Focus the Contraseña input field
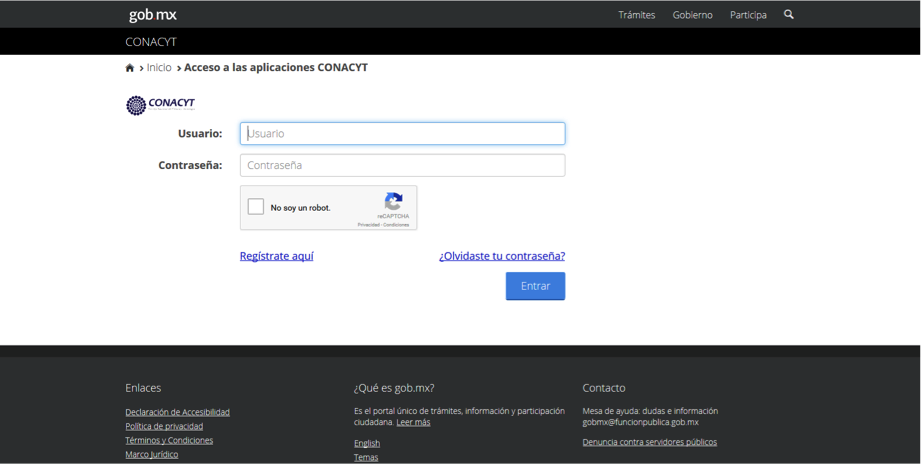 [402, 165]
